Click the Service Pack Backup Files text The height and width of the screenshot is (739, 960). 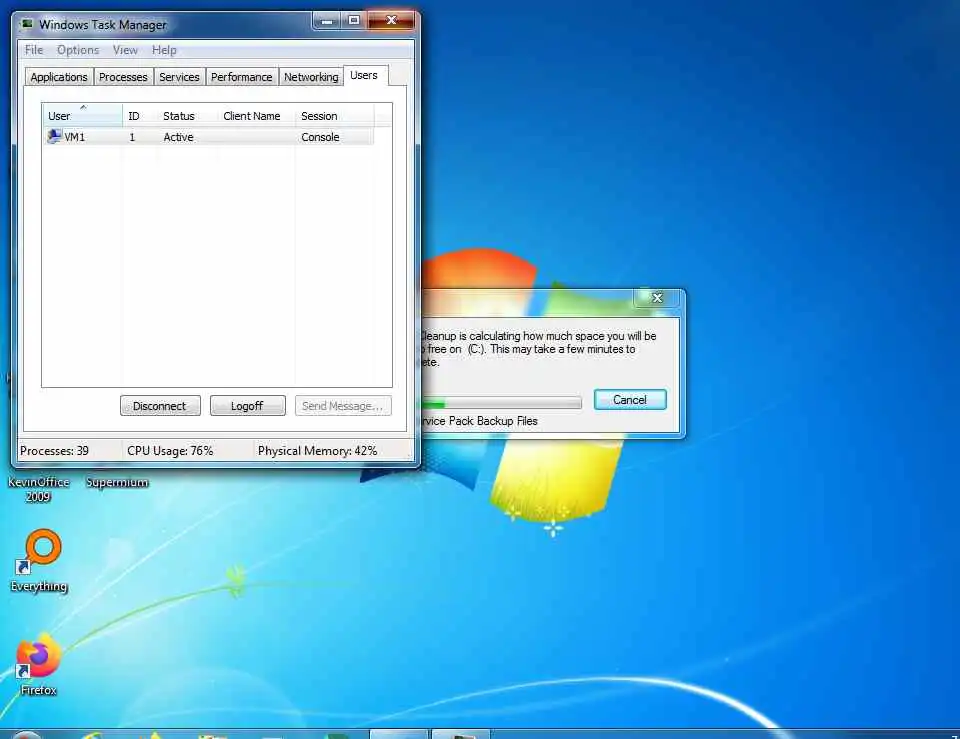[x=479, y=421]
